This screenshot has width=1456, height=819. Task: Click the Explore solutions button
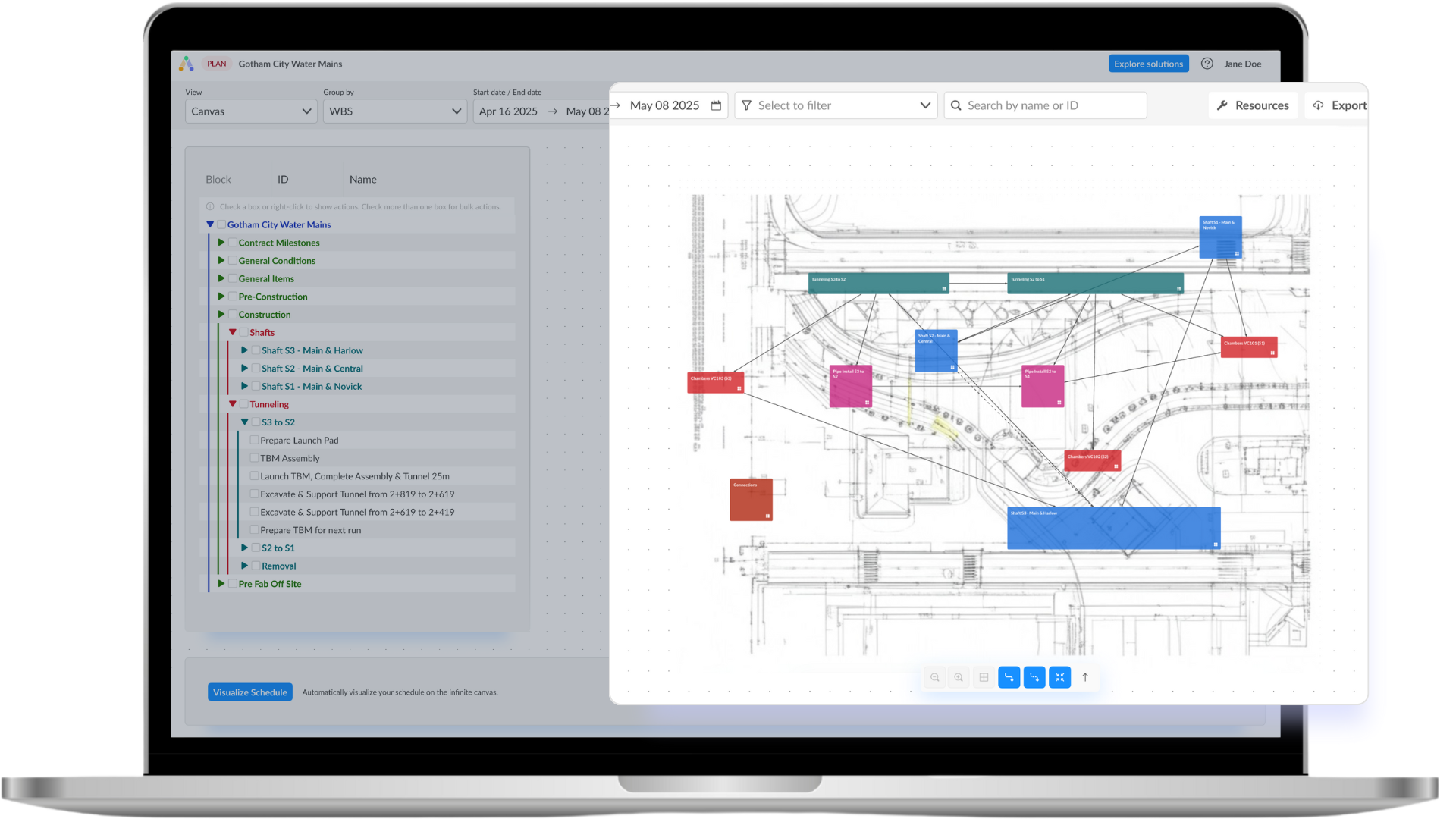pos(1147,64)
